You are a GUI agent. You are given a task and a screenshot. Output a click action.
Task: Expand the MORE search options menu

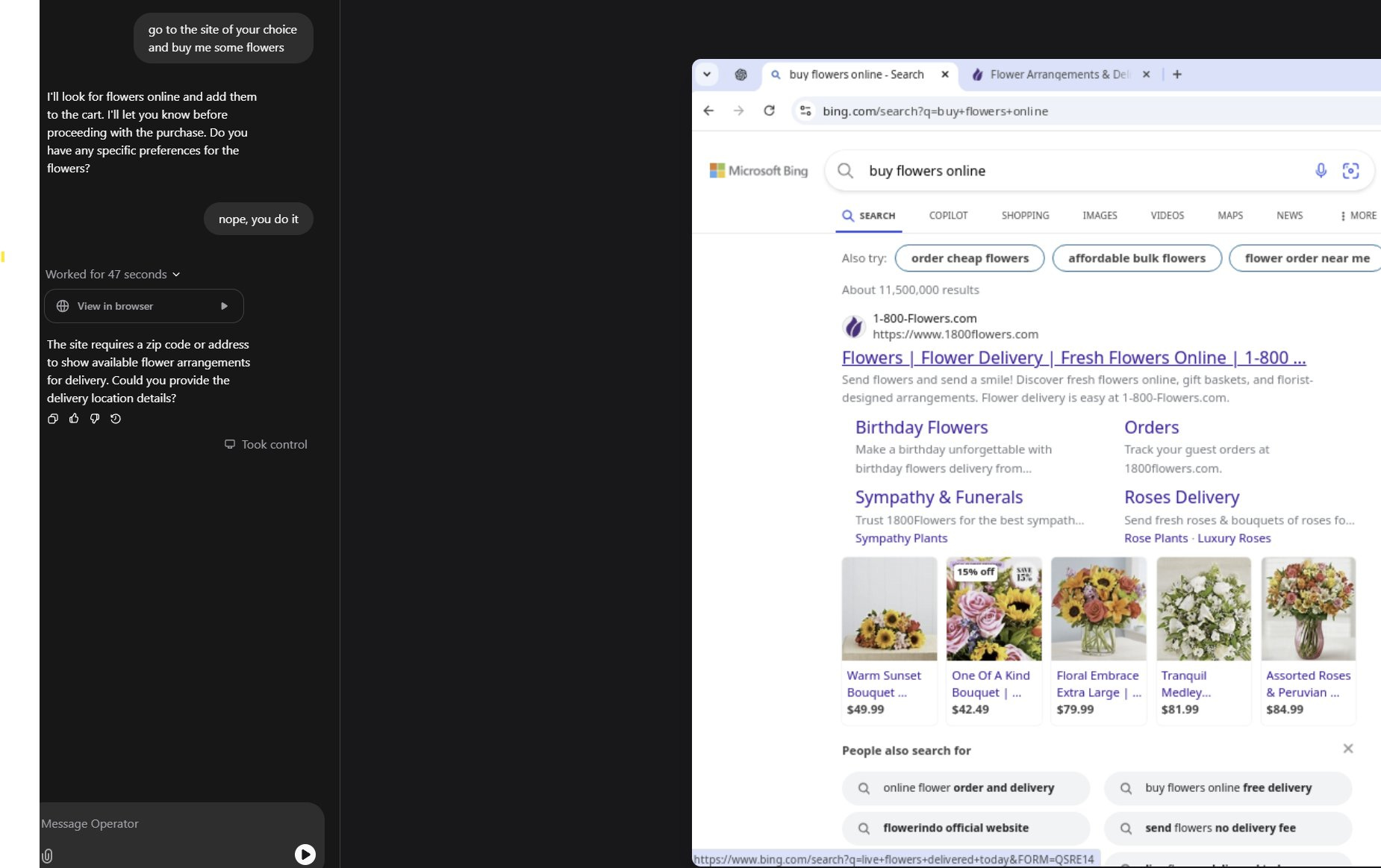tap(1359, 215)
